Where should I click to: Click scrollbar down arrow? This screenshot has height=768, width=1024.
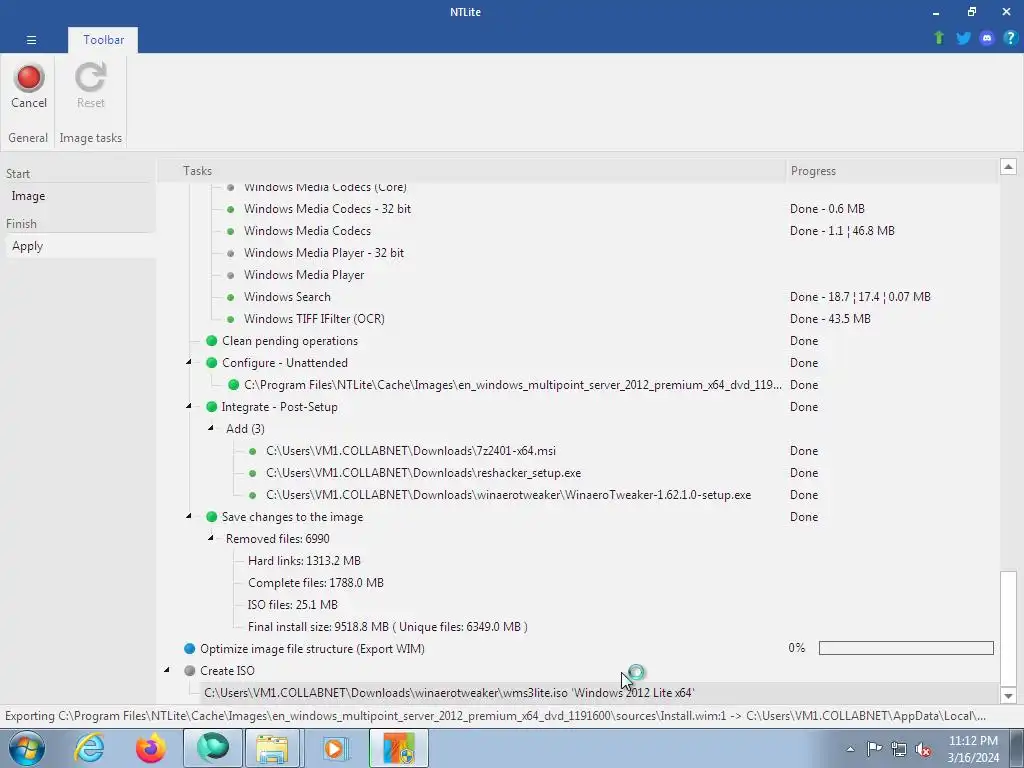tap(1008, 696)
